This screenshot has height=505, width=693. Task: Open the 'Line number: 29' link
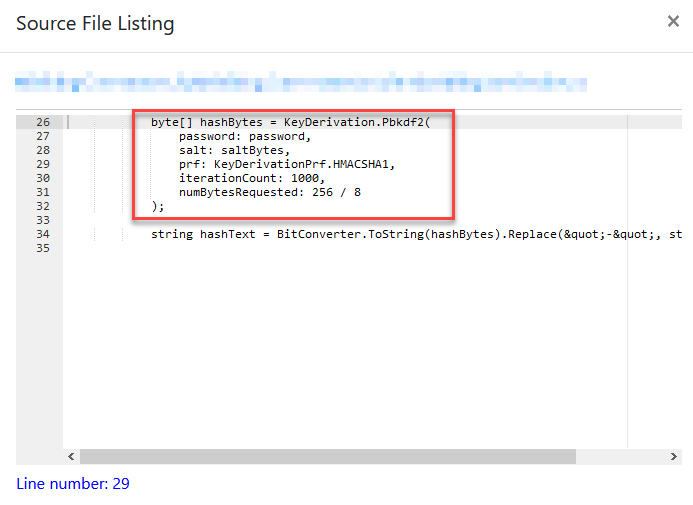click(73, 484)
